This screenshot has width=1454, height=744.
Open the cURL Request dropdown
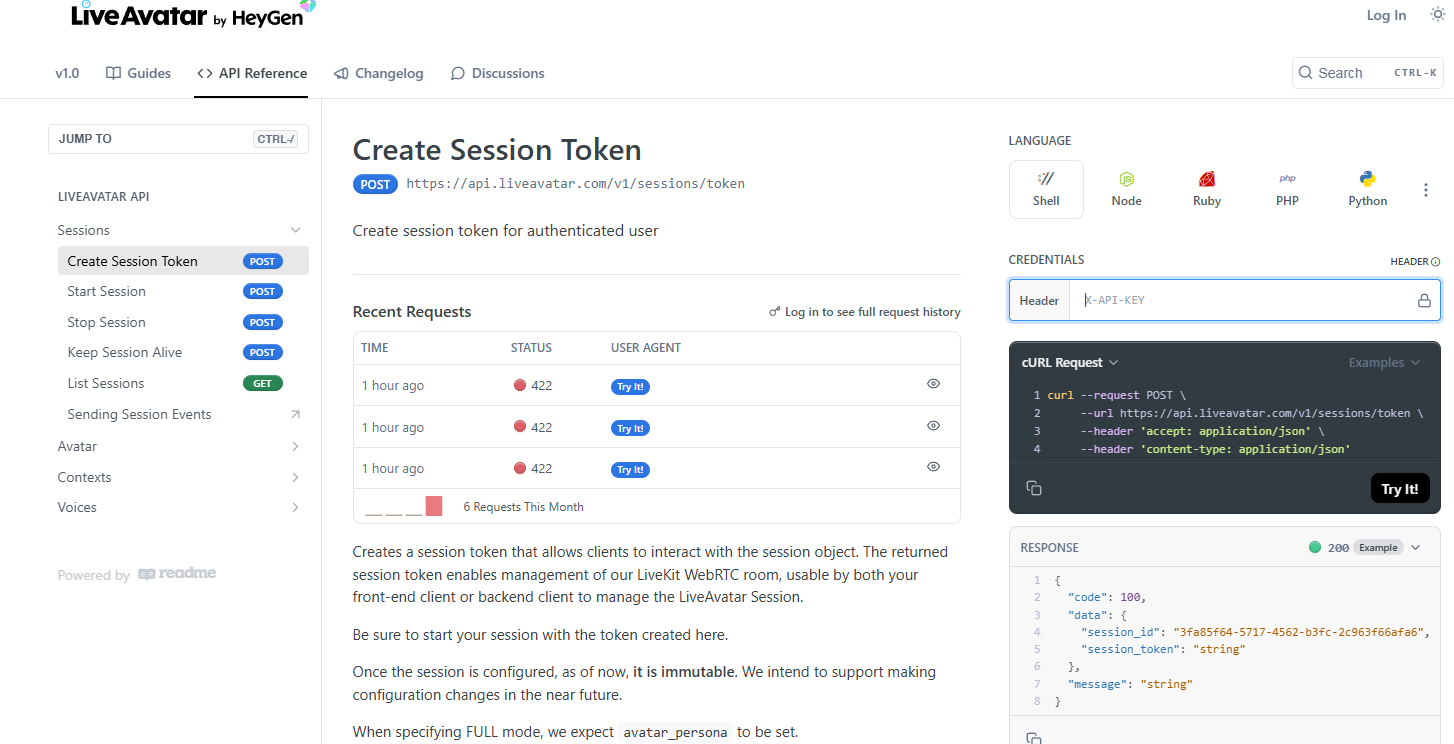tap(1070, 362)
